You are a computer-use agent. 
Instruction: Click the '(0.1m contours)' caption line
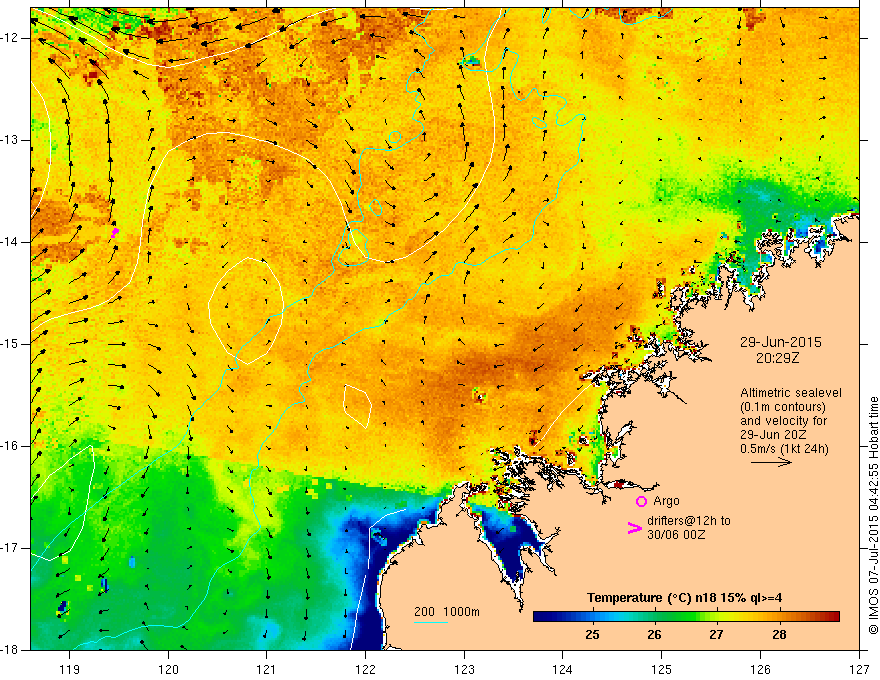coord(783,407)
